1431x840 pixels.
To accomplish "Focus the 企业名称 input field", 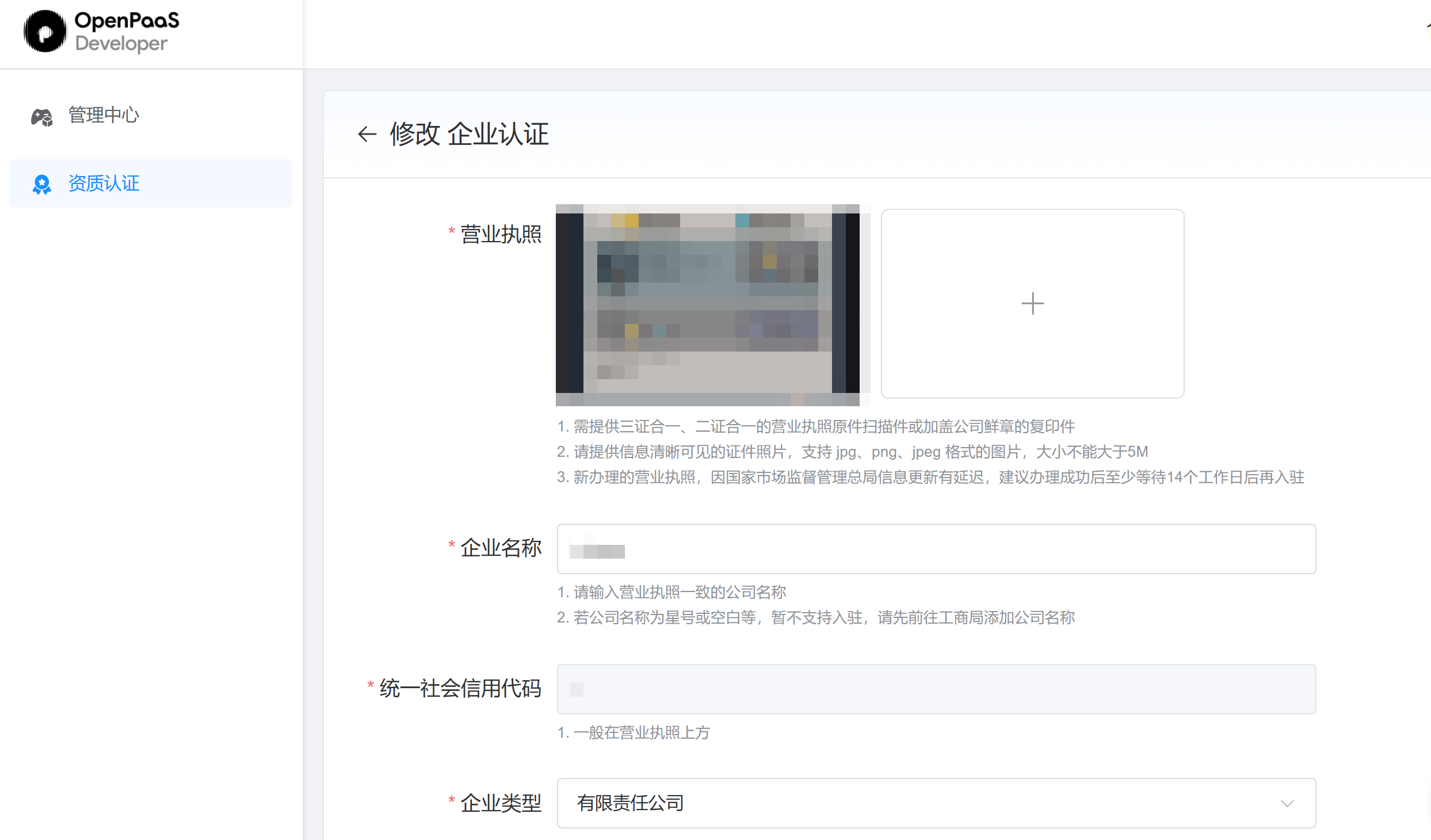I will (x=936, y=549).
